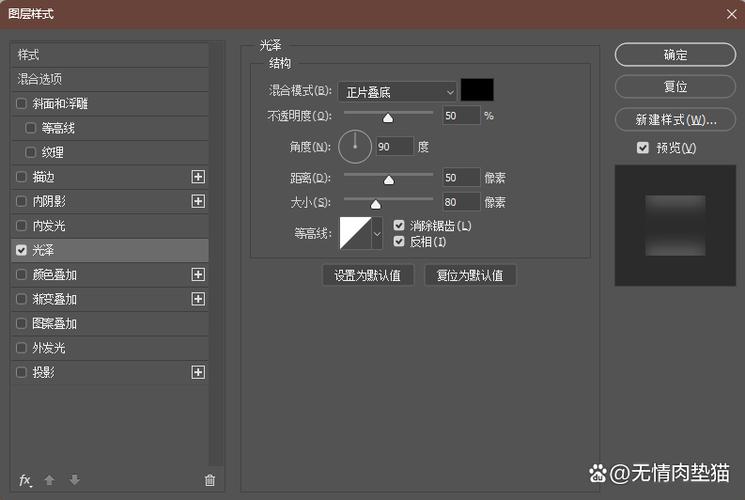Add another 投影 effect with plus icon

(198, 372)
